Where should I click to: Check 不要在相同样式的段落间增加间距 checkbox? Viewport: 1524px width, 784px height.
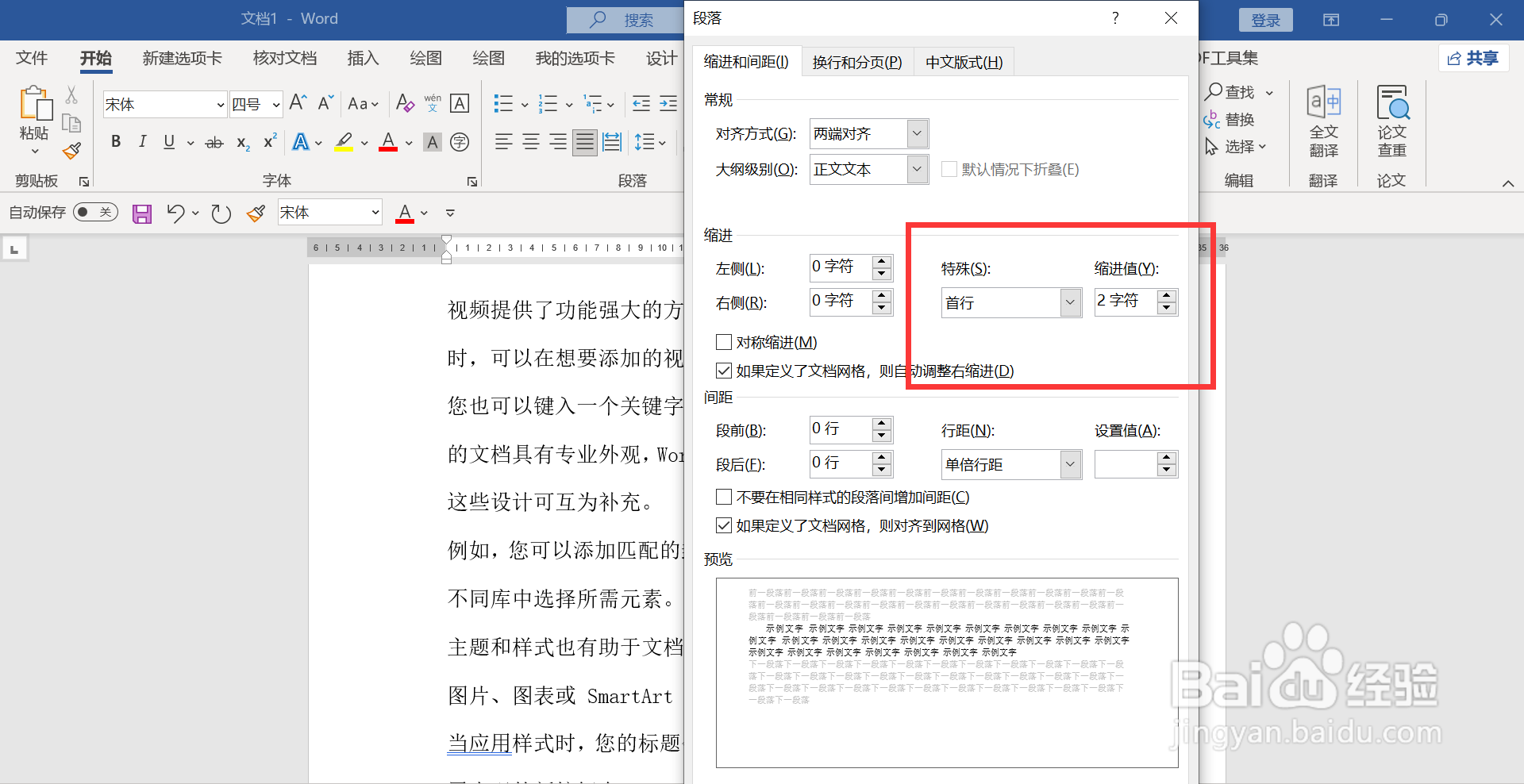coord(724,497)
